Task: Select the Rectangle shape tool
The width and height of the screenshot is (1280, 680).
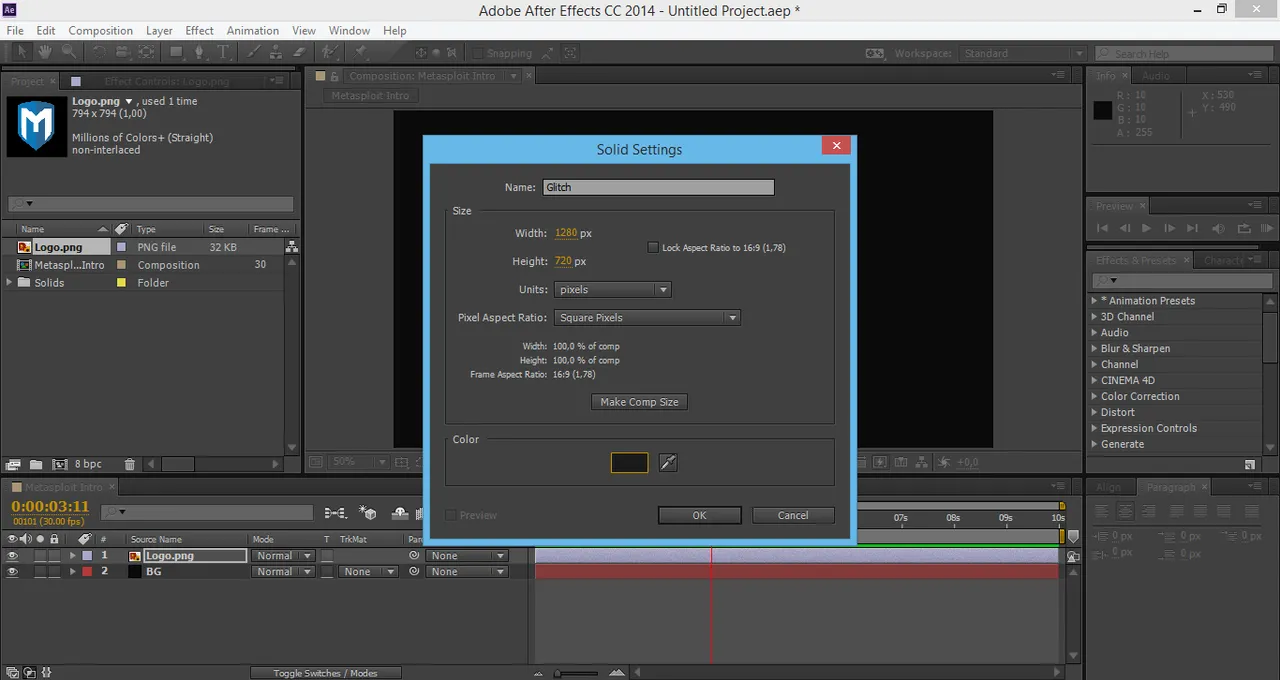Action: point(176,52)
